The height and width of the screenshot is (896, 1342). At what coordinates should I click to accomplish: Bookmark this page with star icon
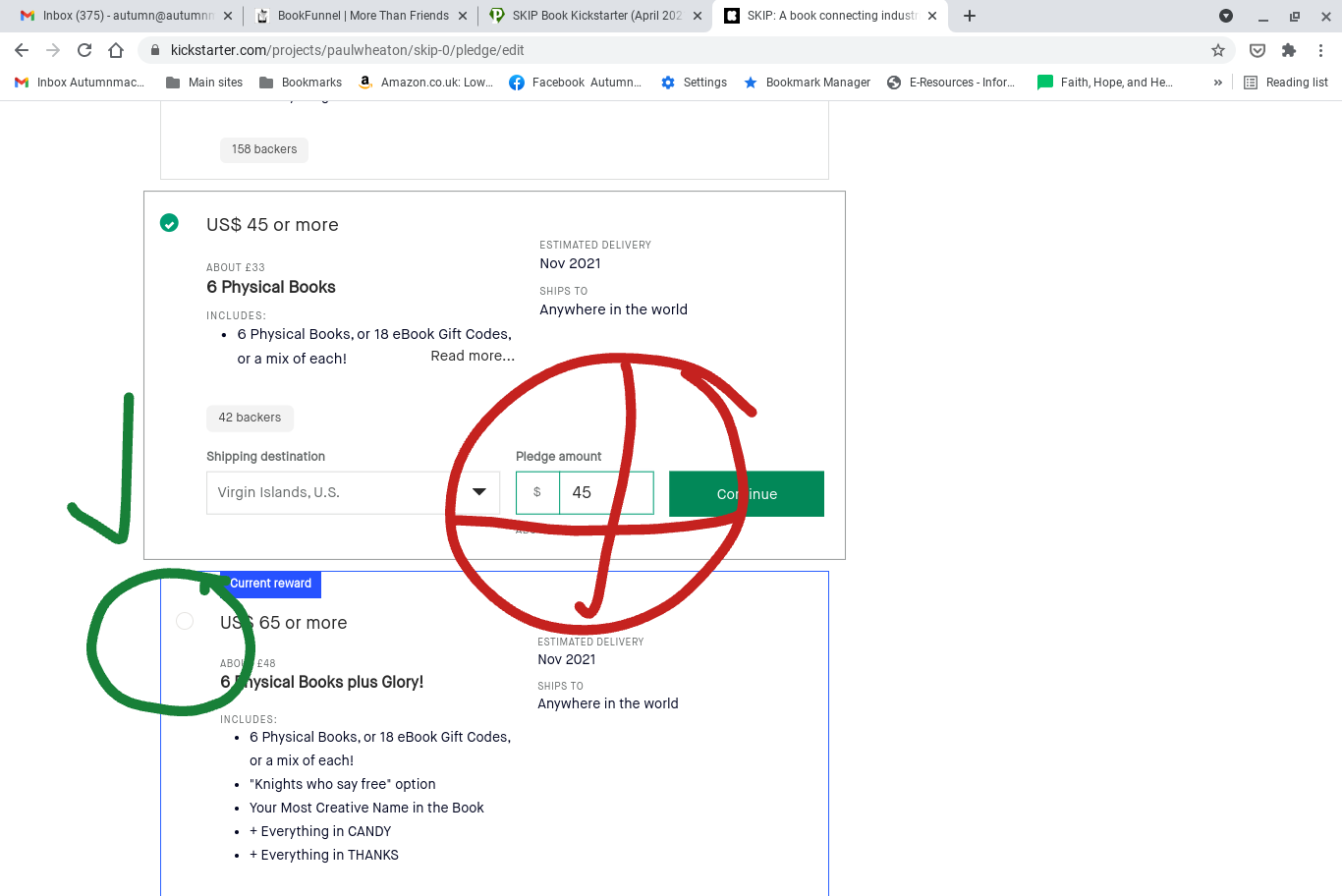(x=1218, y=50)
